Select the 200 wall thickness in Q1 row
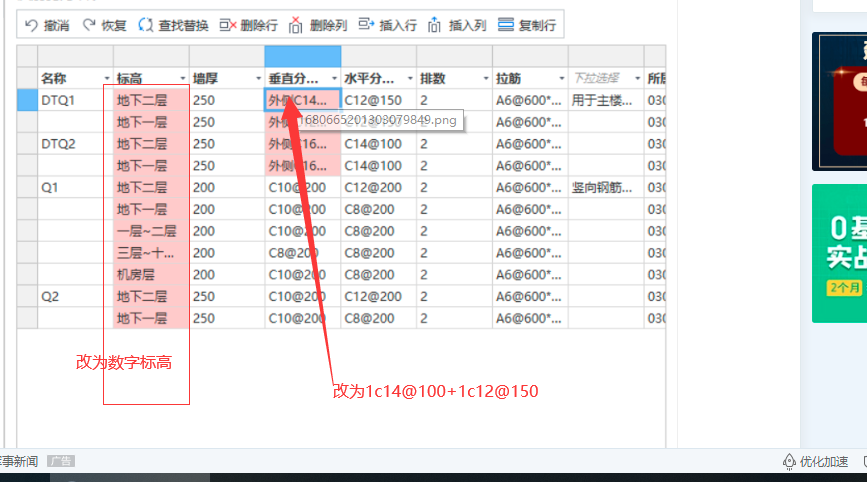Image resolution: width=867 pixels, height=482 pixels. (227, 188)
